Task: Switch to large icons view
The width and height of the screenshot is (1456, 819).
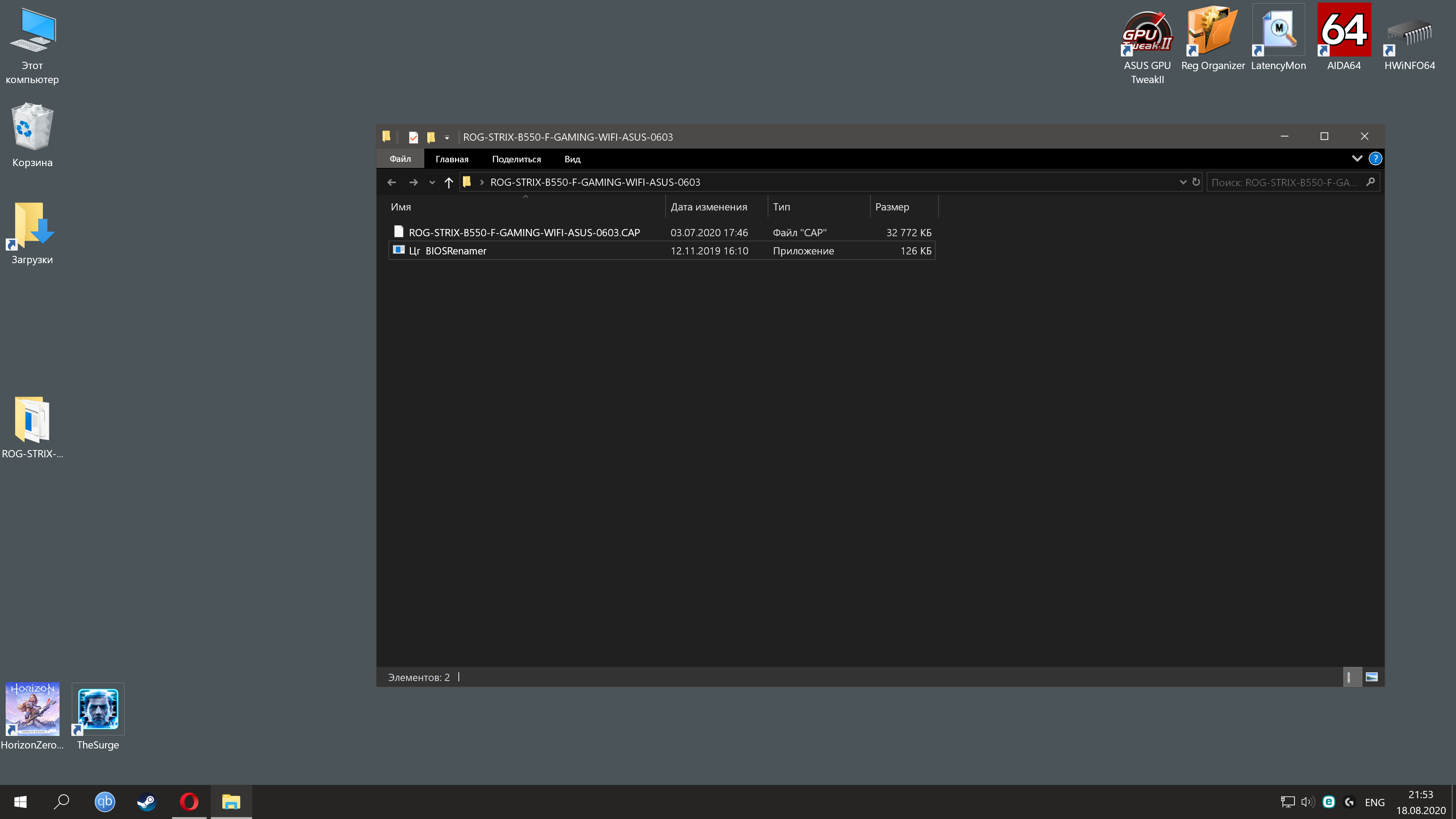Action: 1371,676
